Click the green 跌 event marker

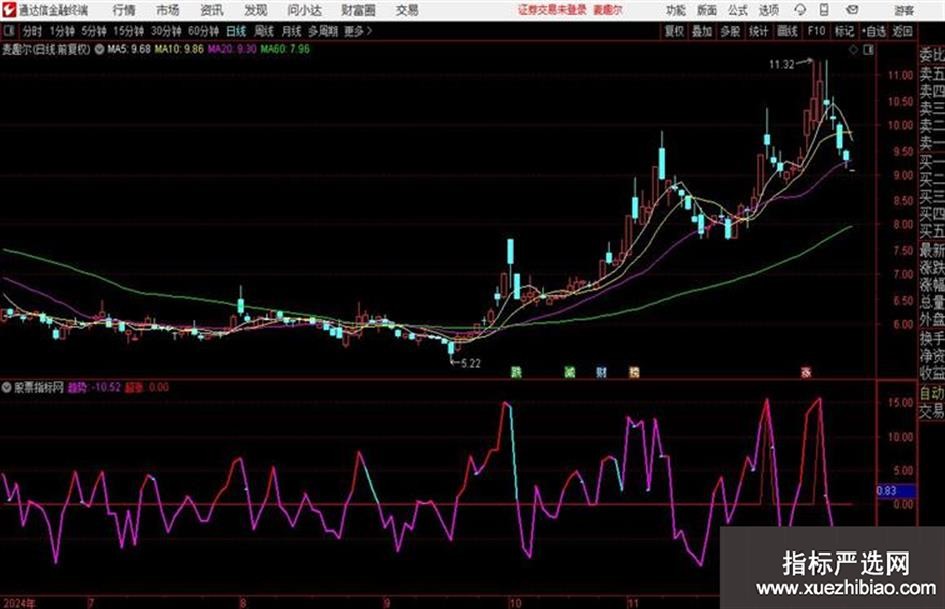516,372
